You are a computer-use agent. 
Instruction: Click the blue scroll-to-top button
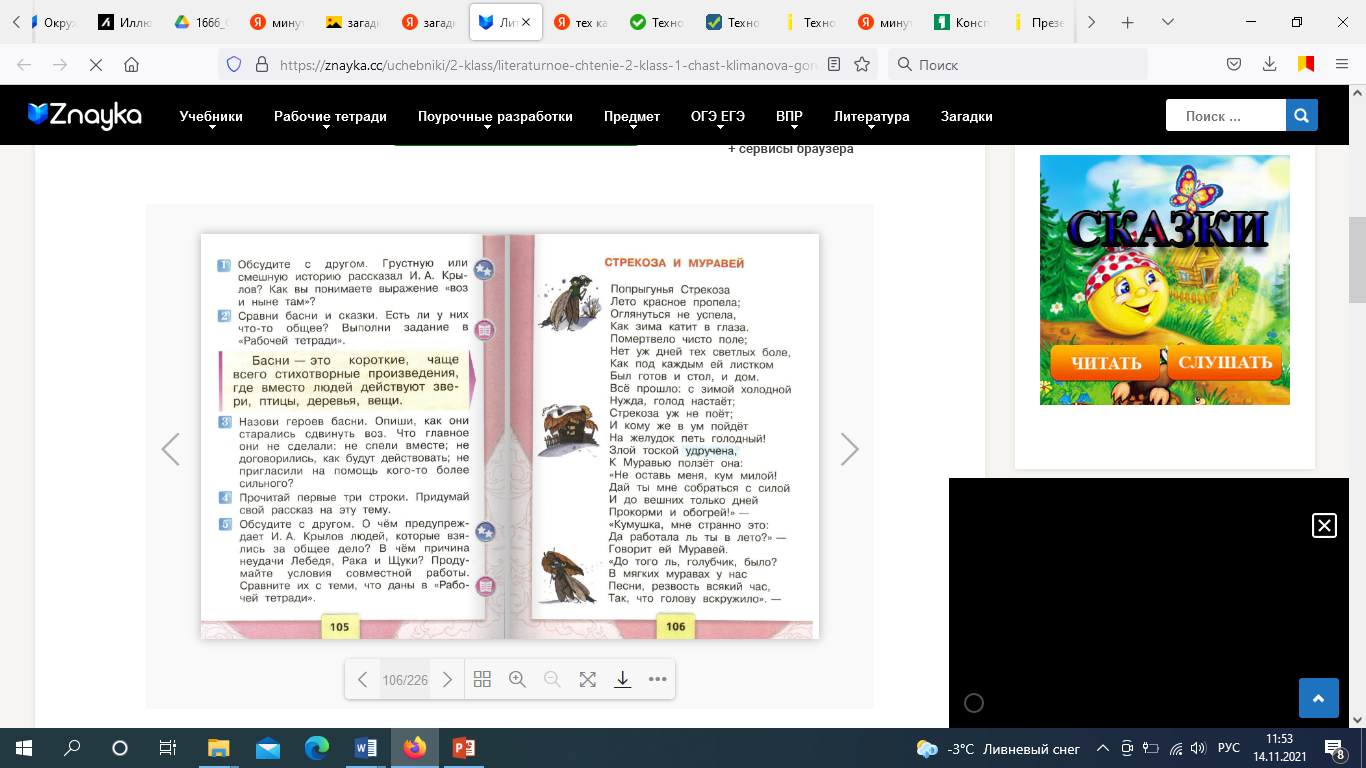pos(1318,698)
